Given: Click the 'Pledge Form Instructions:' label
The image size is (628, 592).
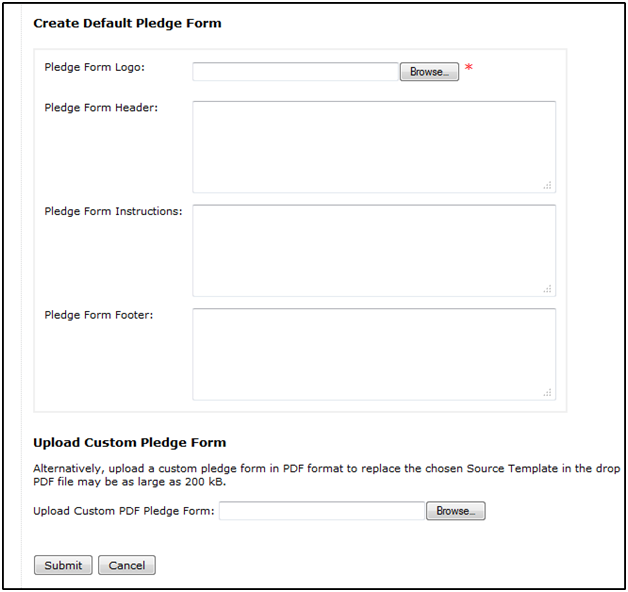Looking at the screenshot, I should tap(113, 211).
